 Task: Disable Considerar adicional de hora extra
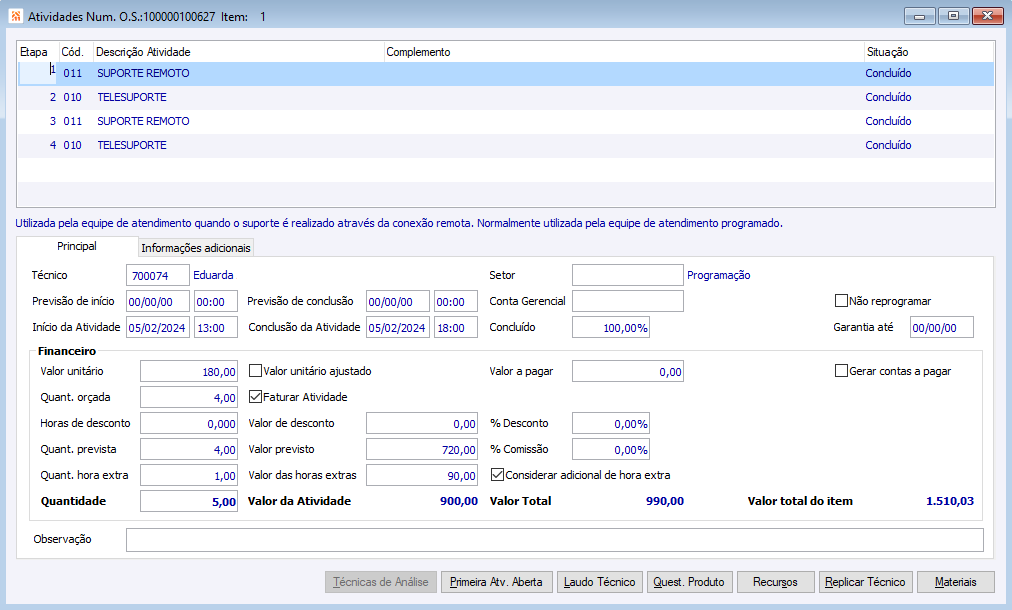(497, 475)
